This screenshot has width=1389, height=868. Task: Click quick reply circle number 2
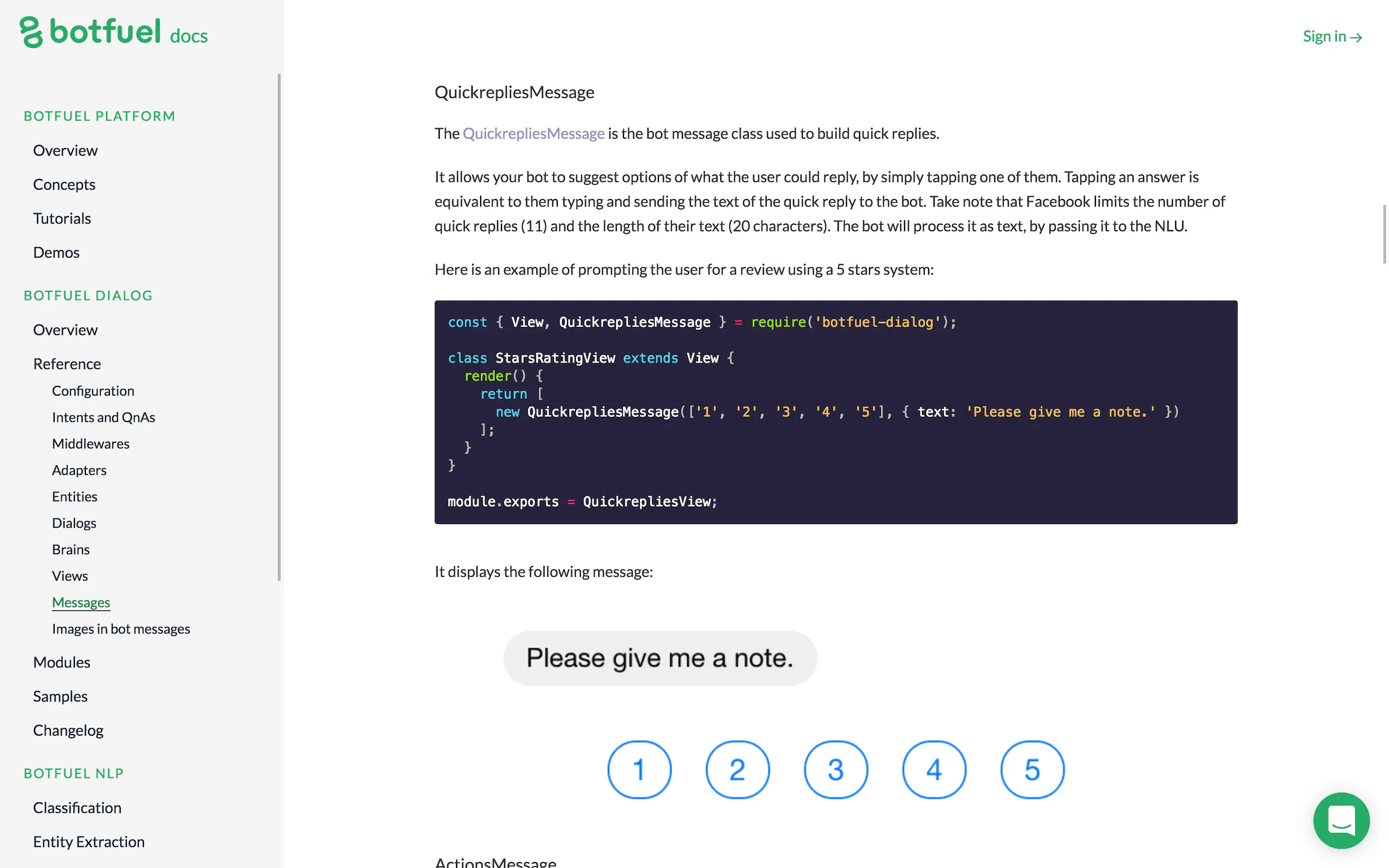pyautogui.click(x=737, y=769)
